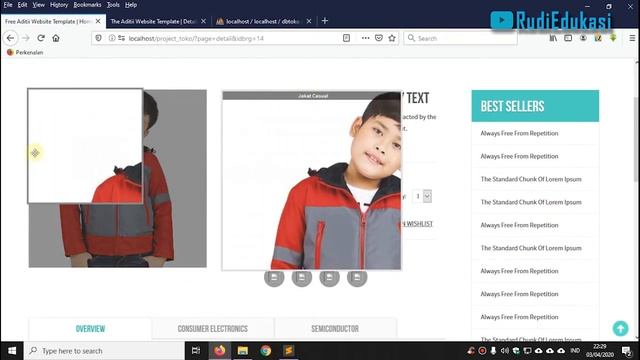This screenshot has height=360, width=640.
Task: Open the Firefox account icon
Action: (583, 38)
